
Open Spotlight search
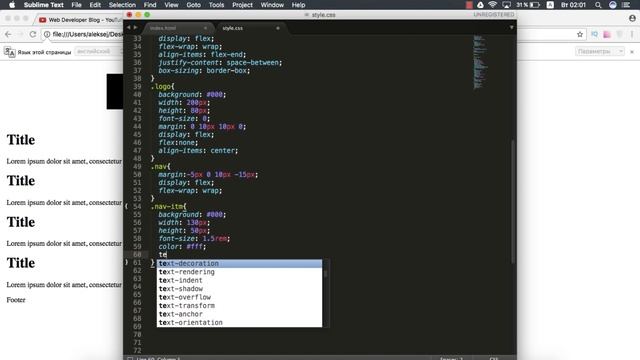598,5
